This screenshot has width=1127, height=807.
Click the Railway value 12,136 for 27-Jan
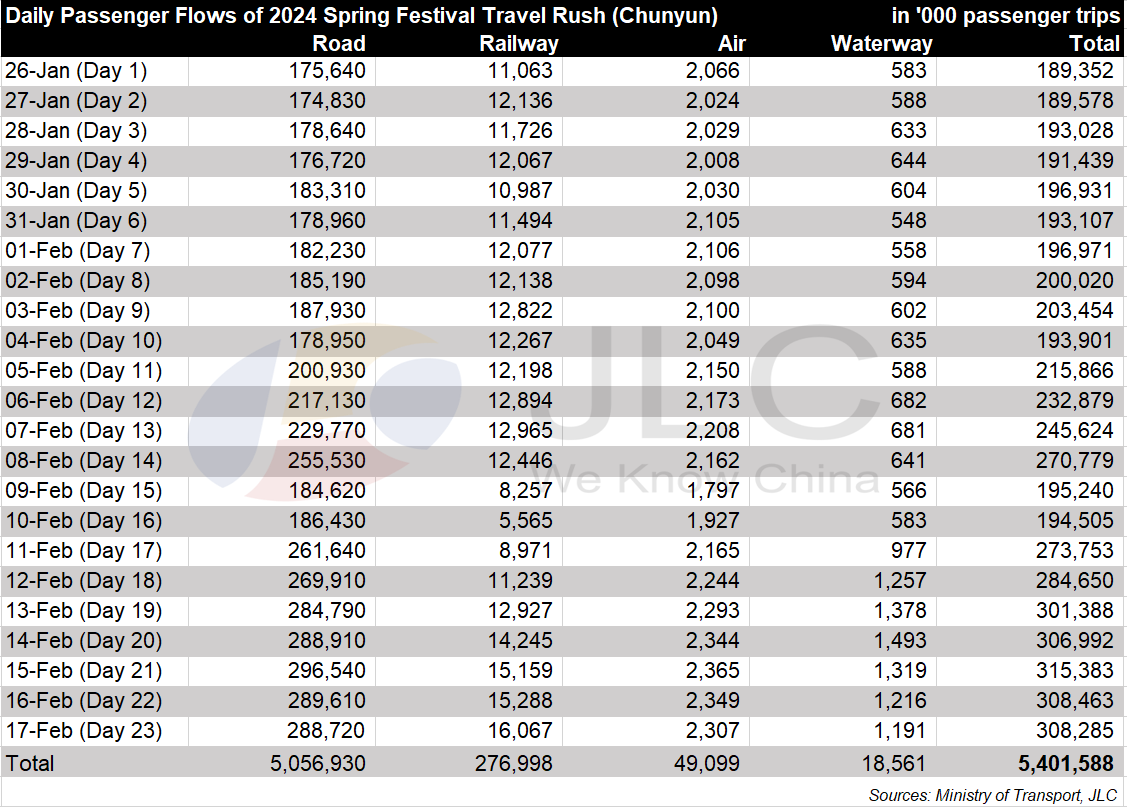click(x=520, y=101)
